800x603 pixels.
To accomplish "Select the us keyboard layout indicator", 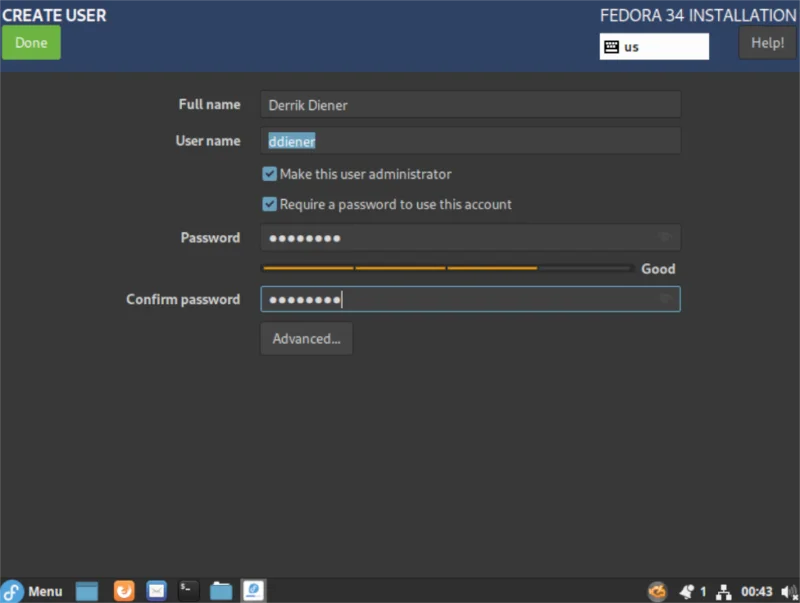I will point(654,47).
